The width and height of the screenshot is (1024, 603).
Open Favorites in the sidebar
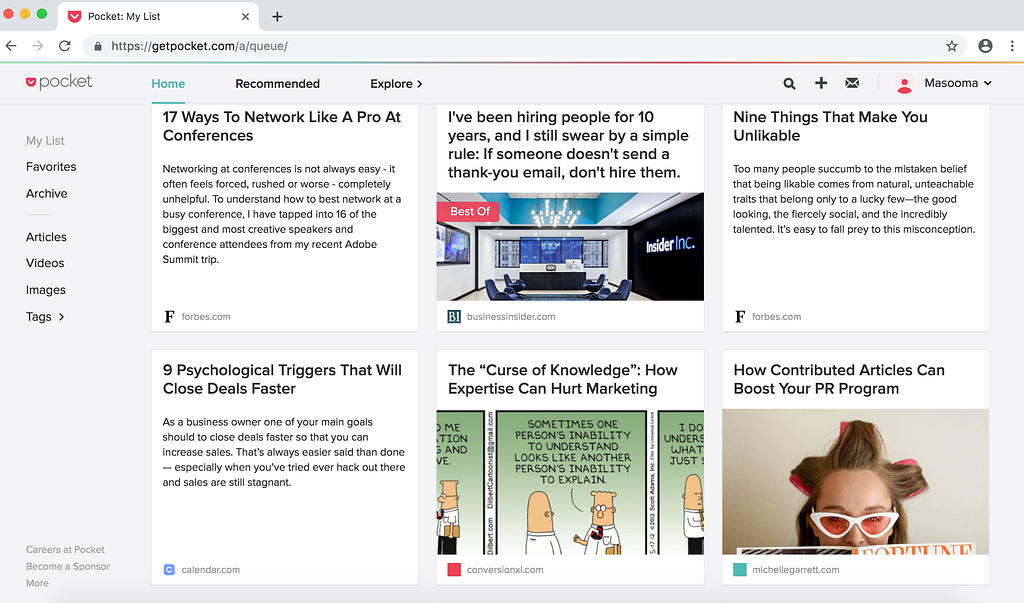[x=51, y=167]
